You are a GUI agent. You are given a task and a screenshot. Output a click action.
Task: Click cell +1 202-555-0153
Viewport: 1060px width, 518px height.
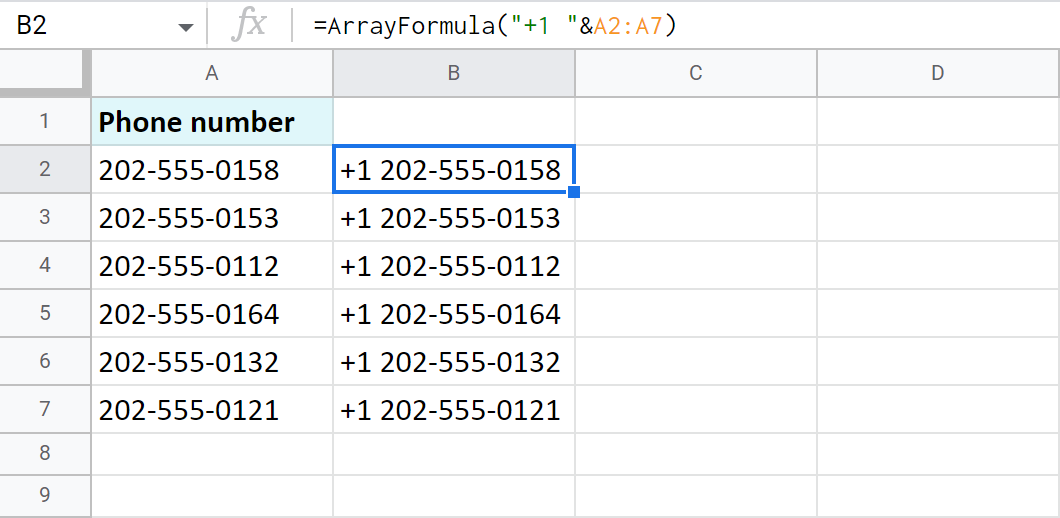(x=454, y=218)
